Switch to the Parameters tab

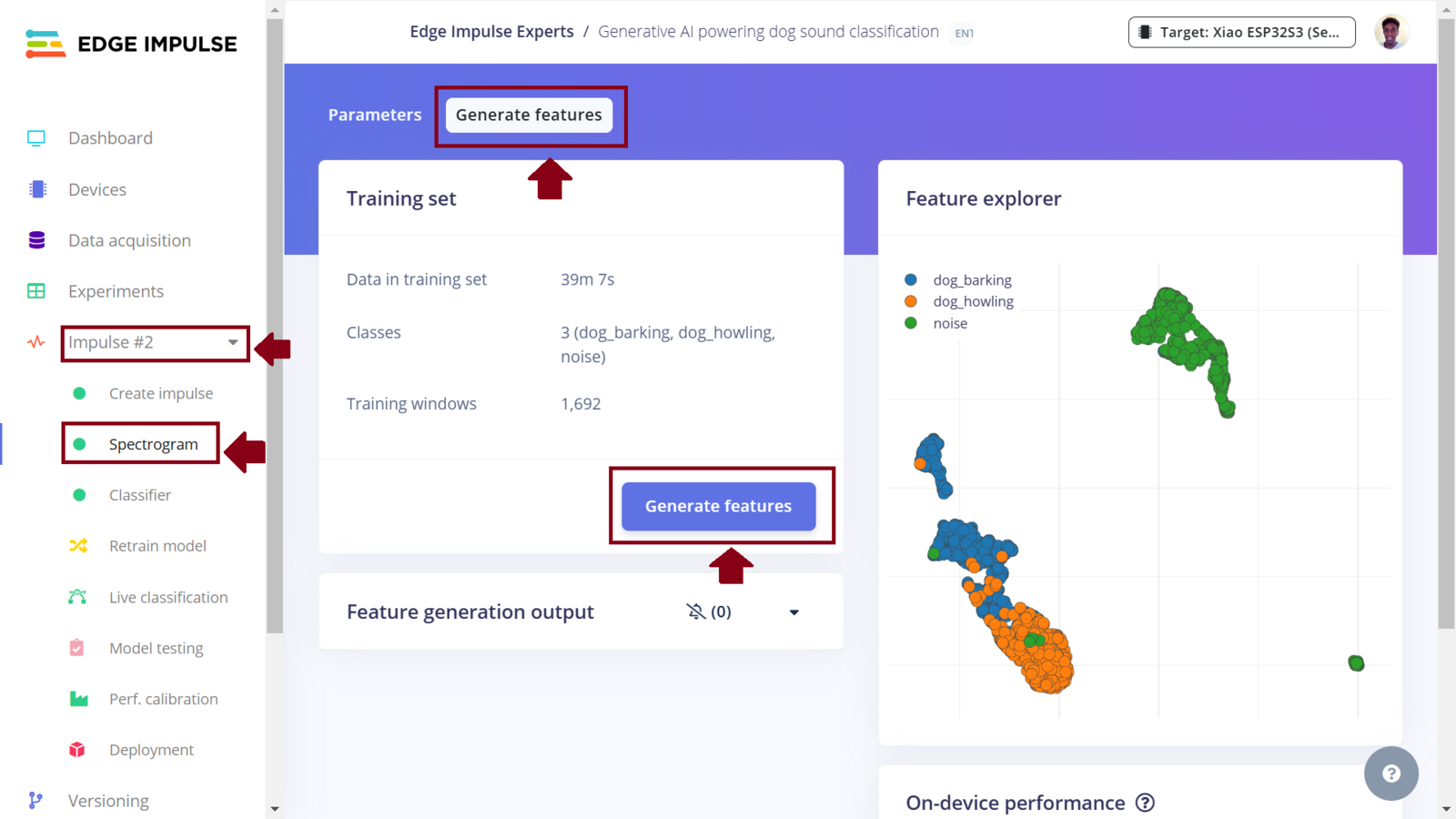point(375,115)
